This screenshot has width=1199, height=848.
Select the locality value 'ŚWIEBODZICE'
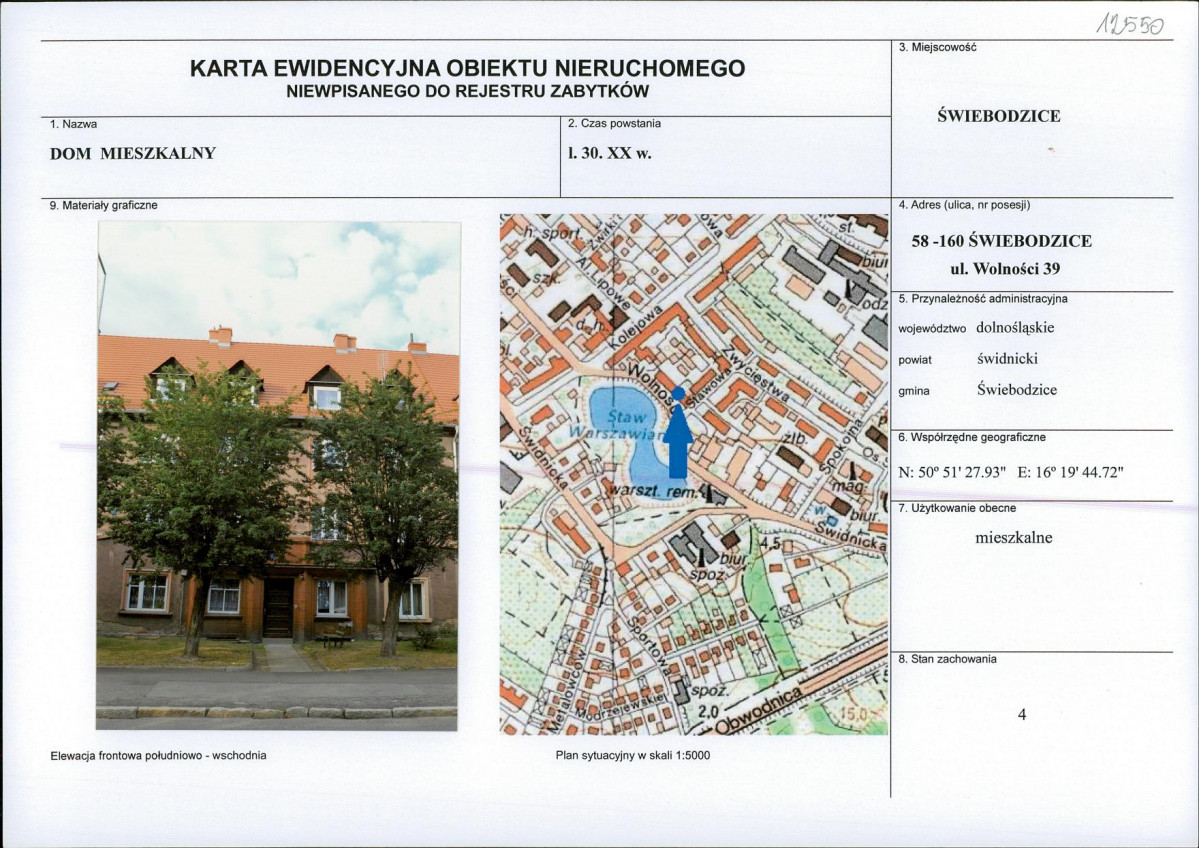coord(999,116)
